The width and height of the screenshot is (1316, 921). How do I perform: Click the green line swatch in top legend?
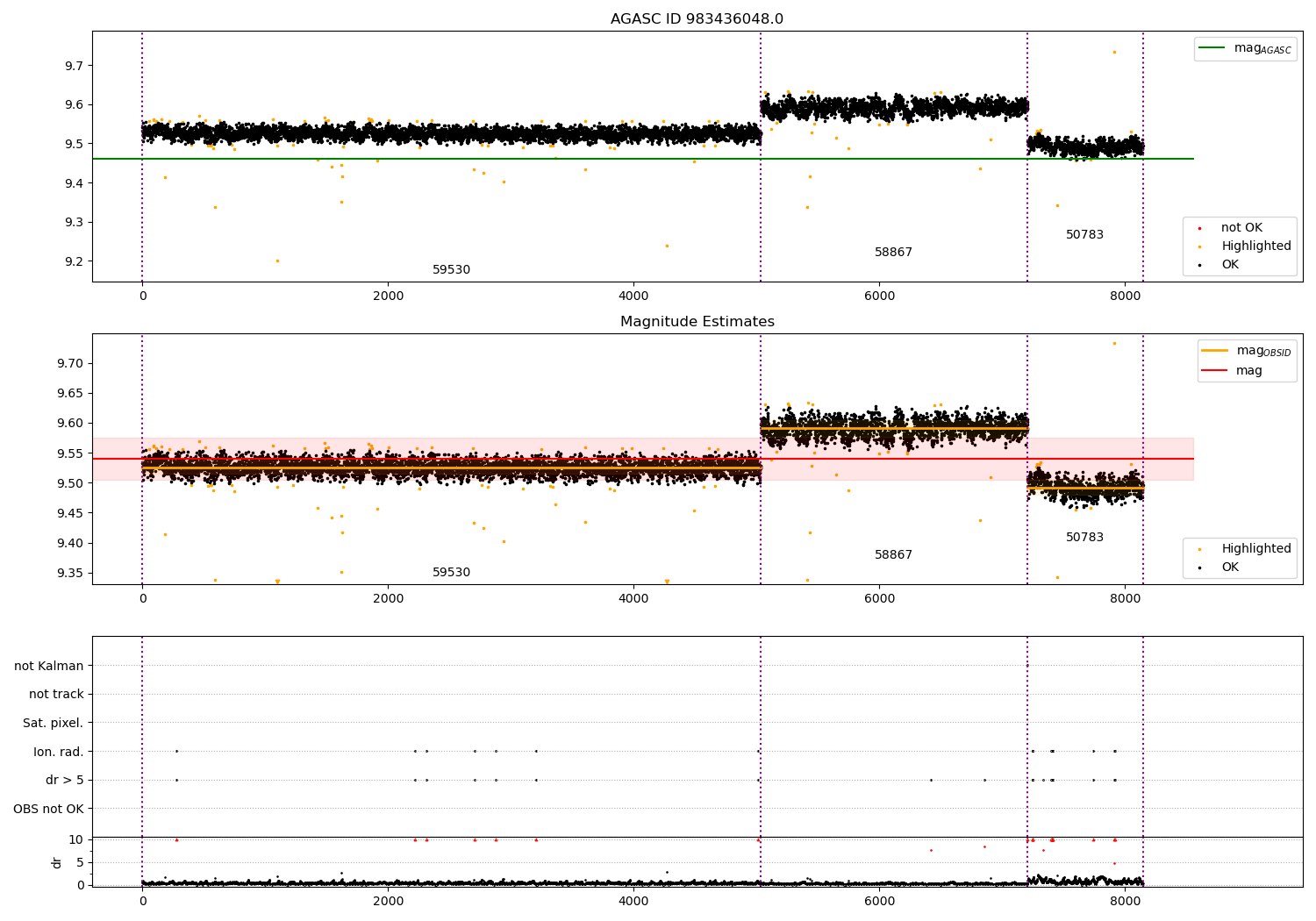click(x=1212, y=48)
